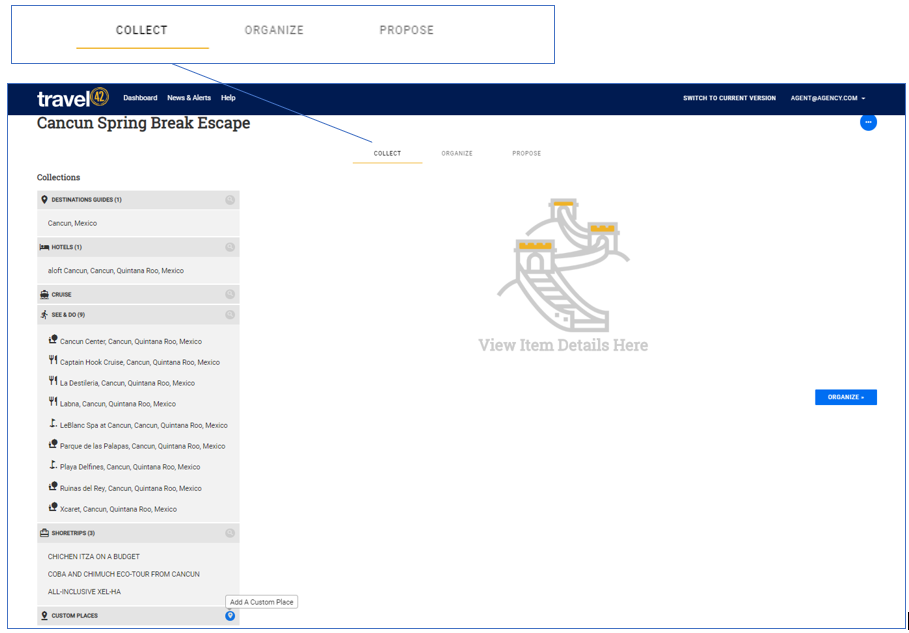The image size is (909, 633).
Task: Click the search icon in See & Do header
Action: pos(230,315)
